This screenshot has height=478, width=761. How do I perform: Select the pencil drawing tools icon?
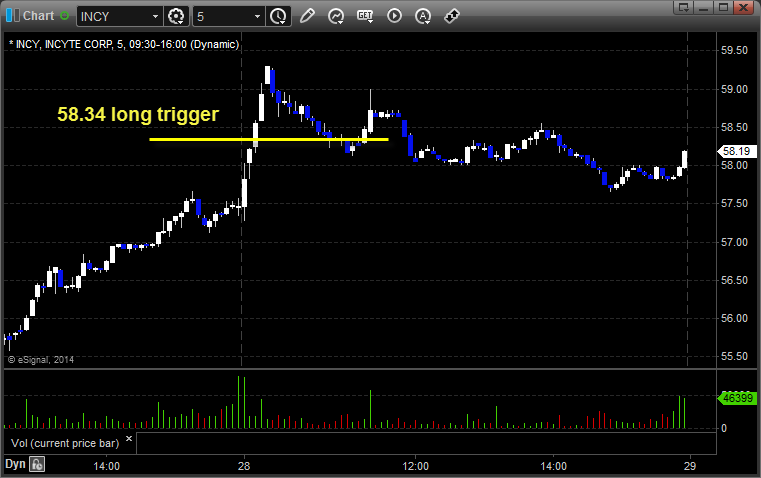pos(307,16)
